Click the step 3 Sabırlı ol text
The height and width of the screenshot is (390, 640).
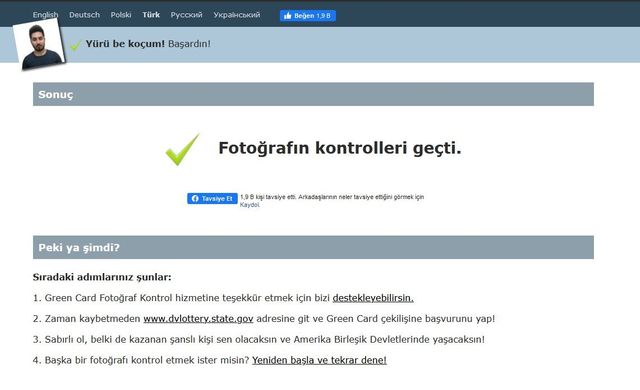[x=259, y=339]
